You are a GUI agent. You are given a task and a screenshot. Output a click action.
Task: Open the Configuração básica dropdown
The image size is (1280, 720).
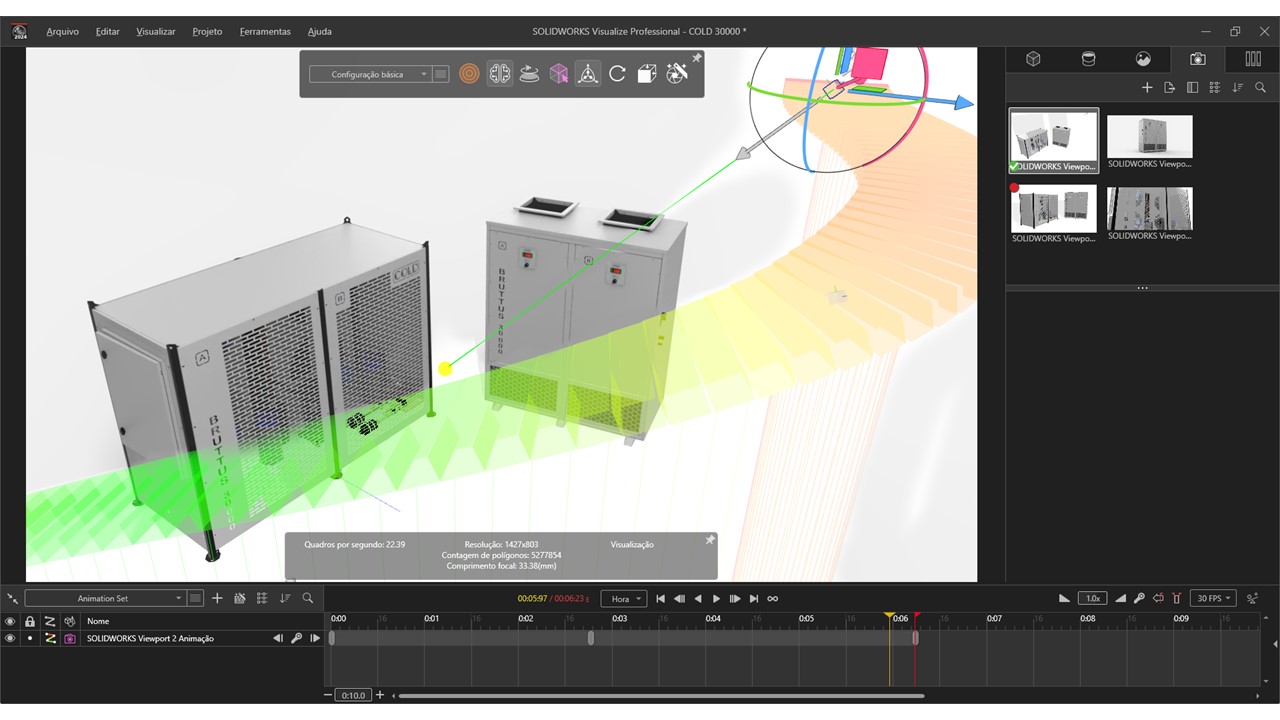coord(369,74)
